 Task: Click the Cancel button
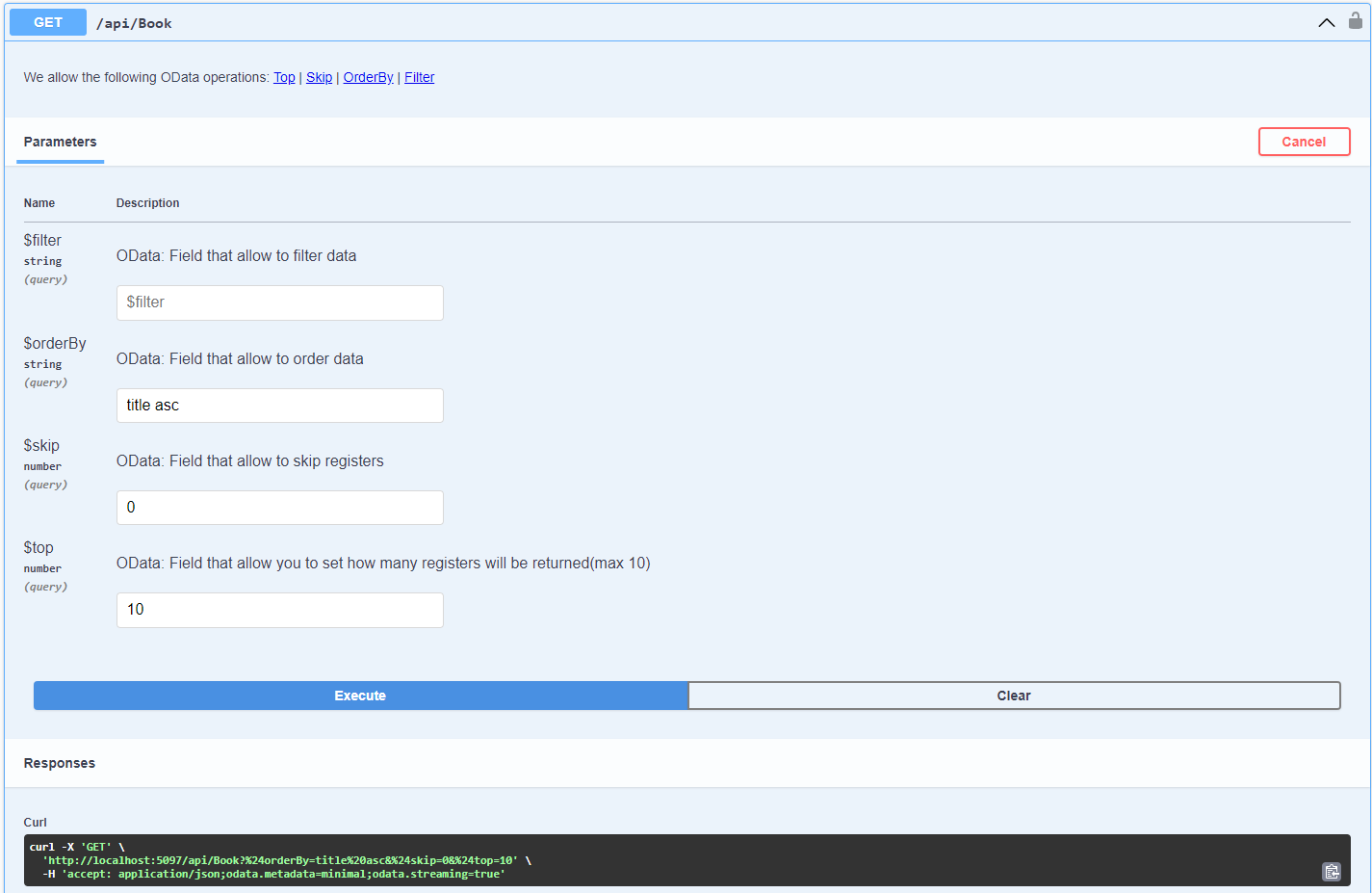point(1304,142)
